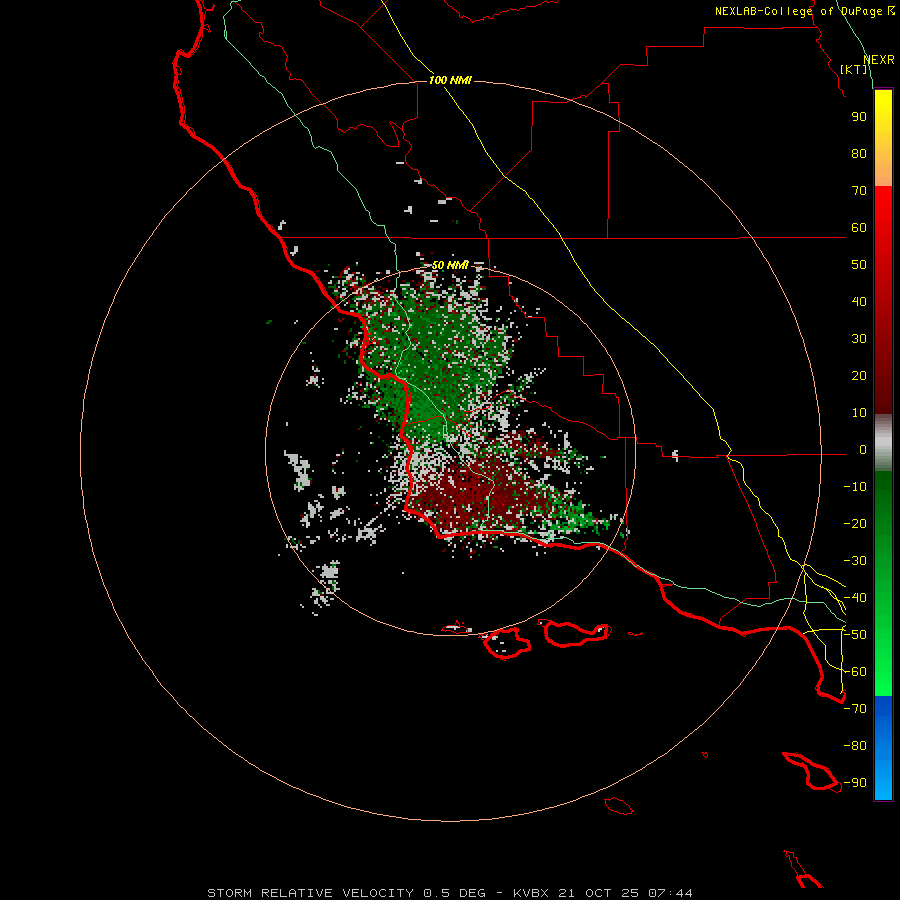Viewport: 900px width, 900px height.
Task: Click the blue bottom segment of the color bar
Action: click(x=883, y=748)
